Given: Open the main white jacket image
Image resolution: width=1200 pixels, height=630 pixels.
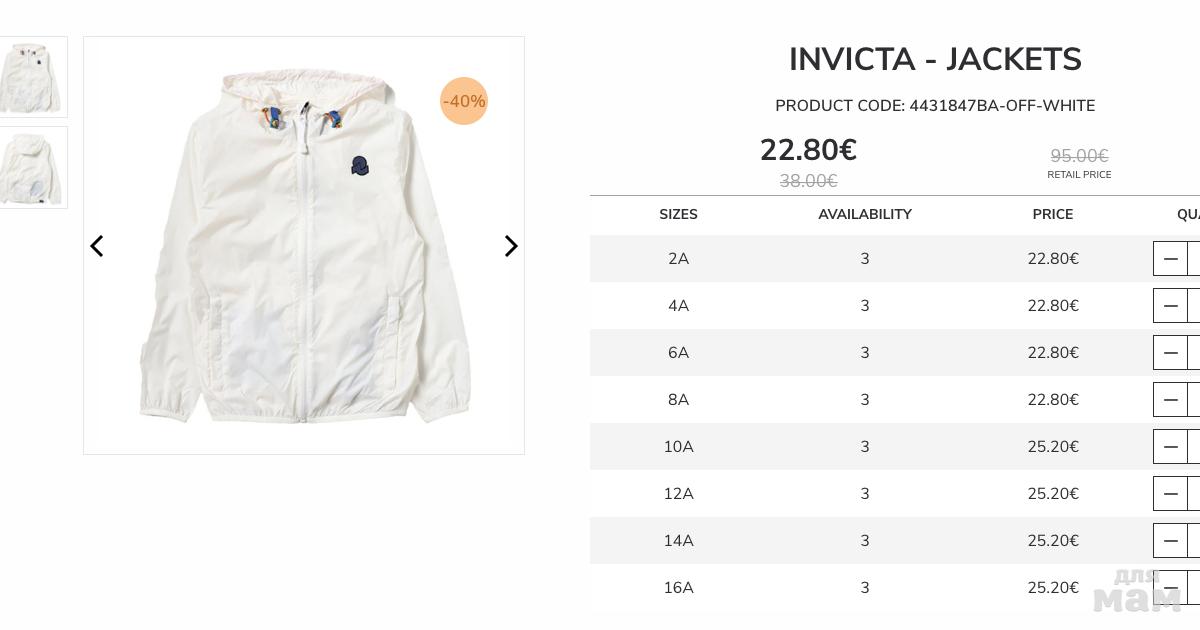Looking at the screenshot, I should click(x=304, y=246).
